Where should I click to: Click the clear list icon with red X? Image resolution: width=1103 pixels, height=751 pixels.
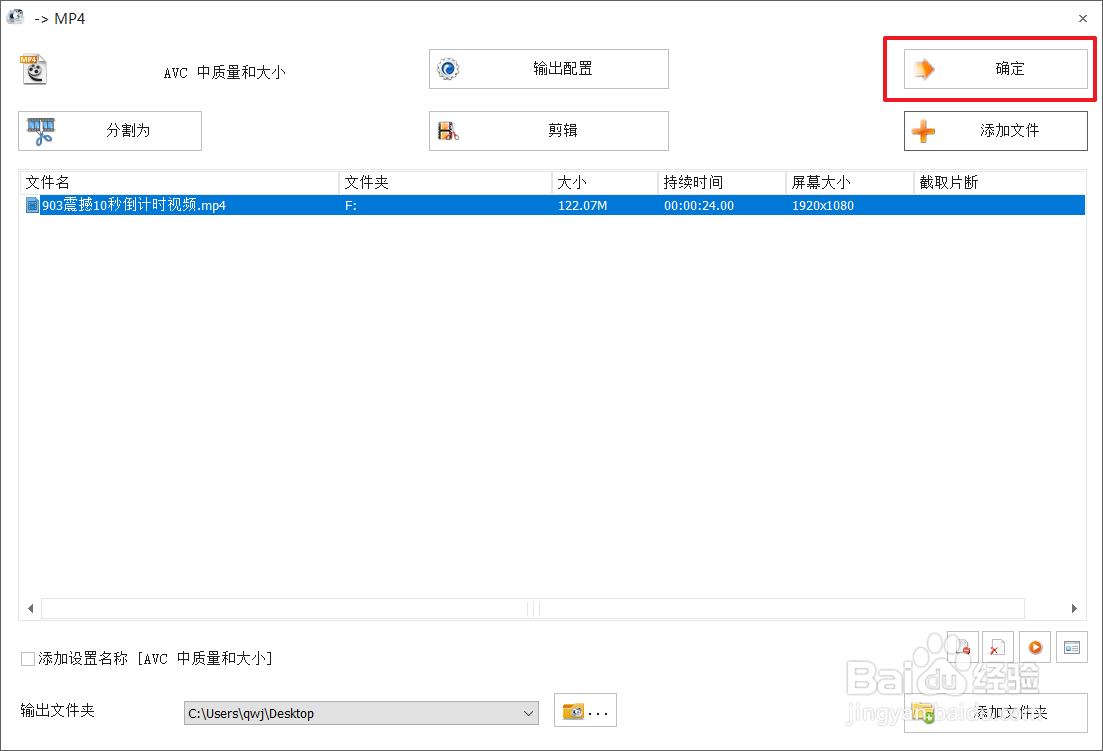click(x=997, y=647)
